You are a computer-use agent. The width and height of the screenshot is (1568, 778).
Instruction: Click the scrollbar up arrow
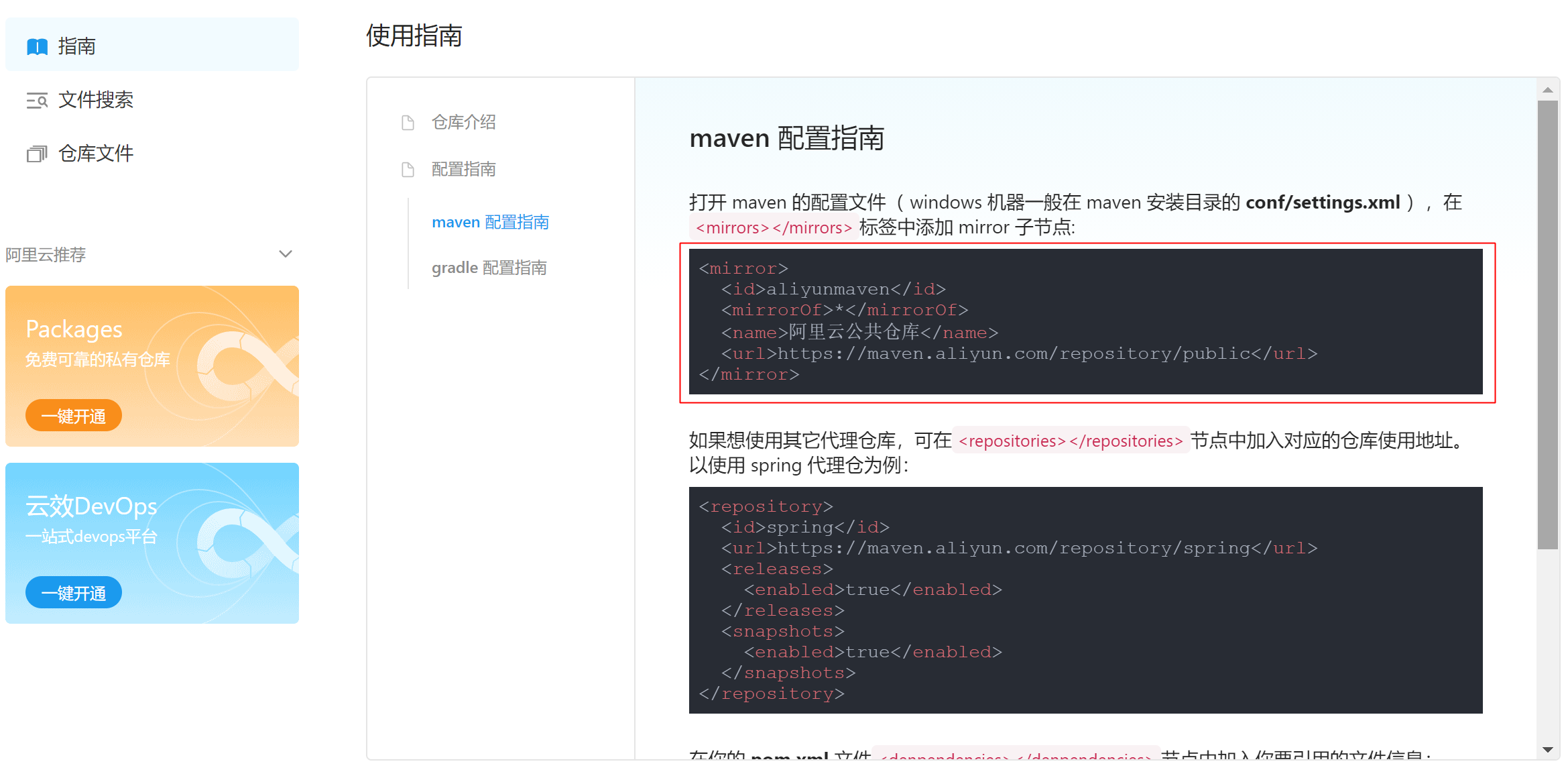click(1547, 90)
